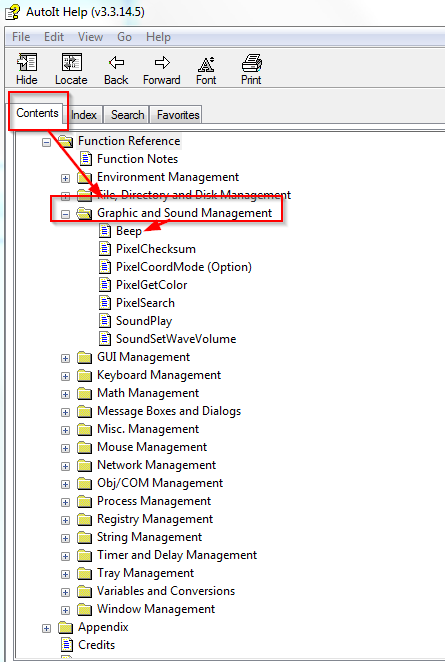Click the Credits page icon

tap(67, 645)
